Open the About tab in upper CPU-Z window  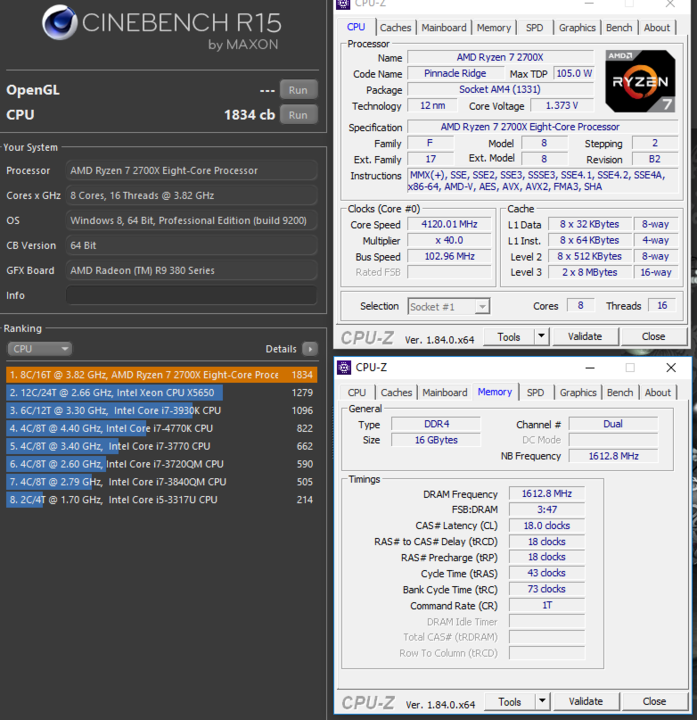pos(657,28)
